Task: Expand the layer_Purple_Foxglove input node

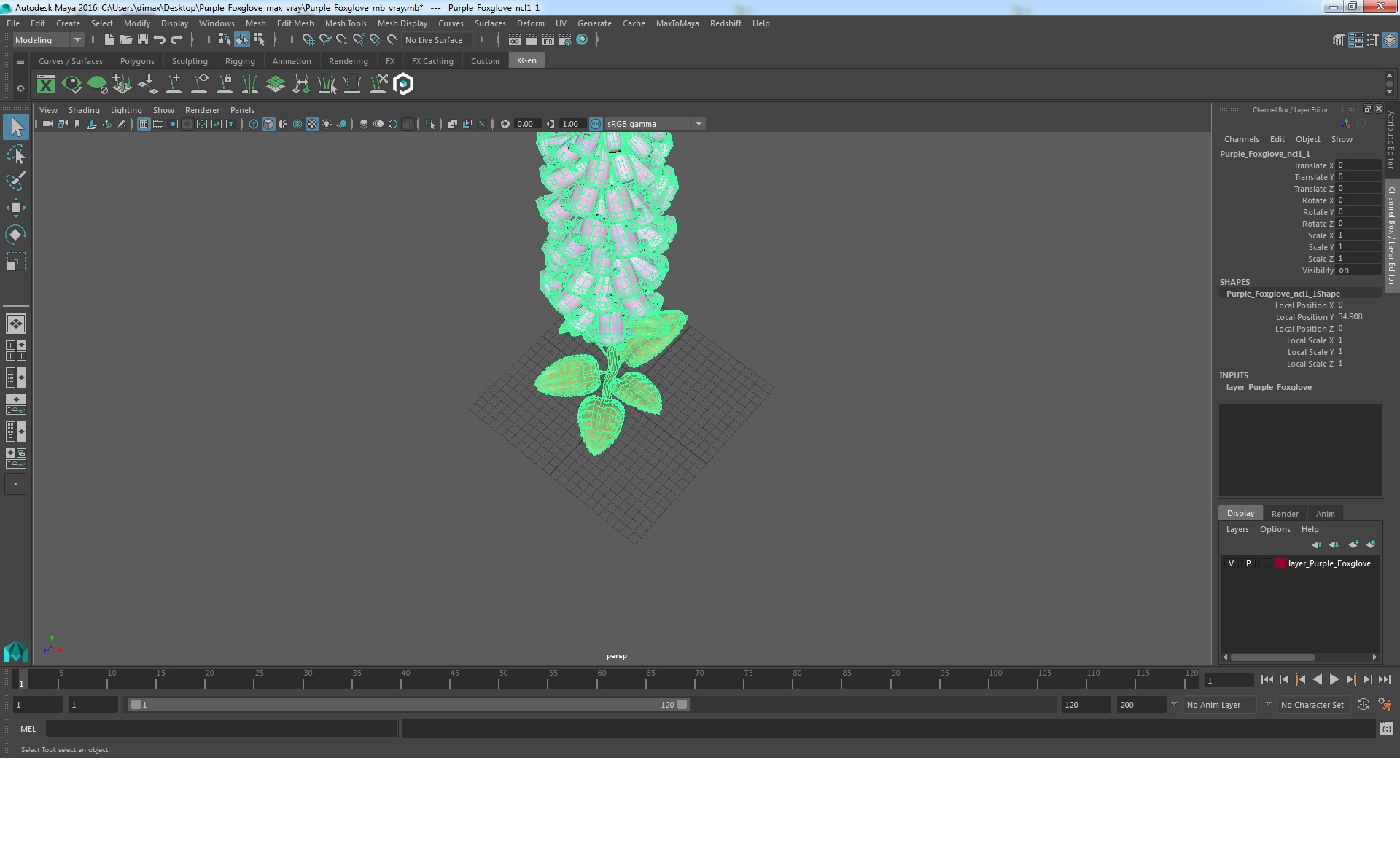Action: pyautogui.click(x=1269, y=387)
